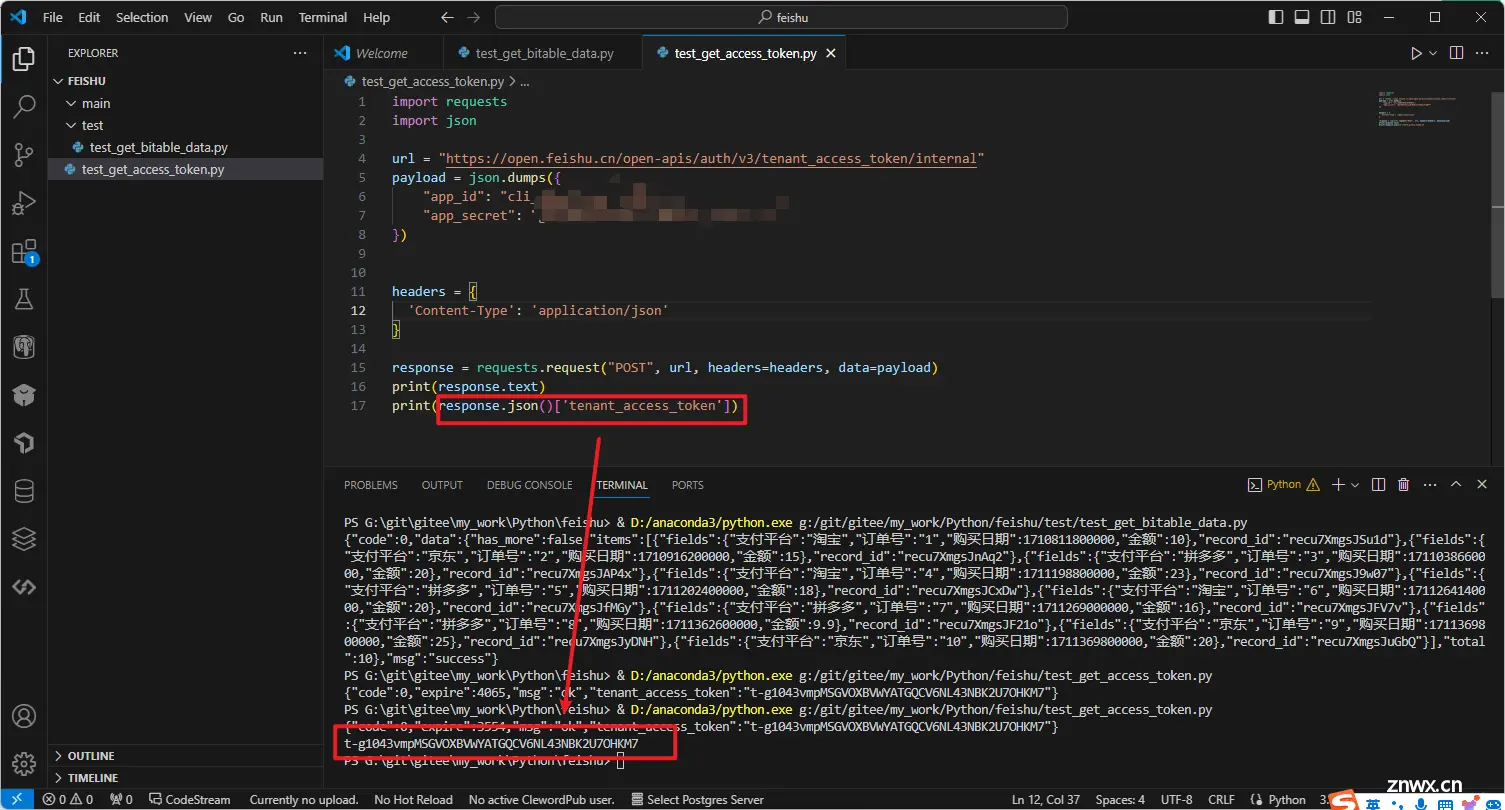Switch to the PORTS panel tab

[x=687, y=485]
